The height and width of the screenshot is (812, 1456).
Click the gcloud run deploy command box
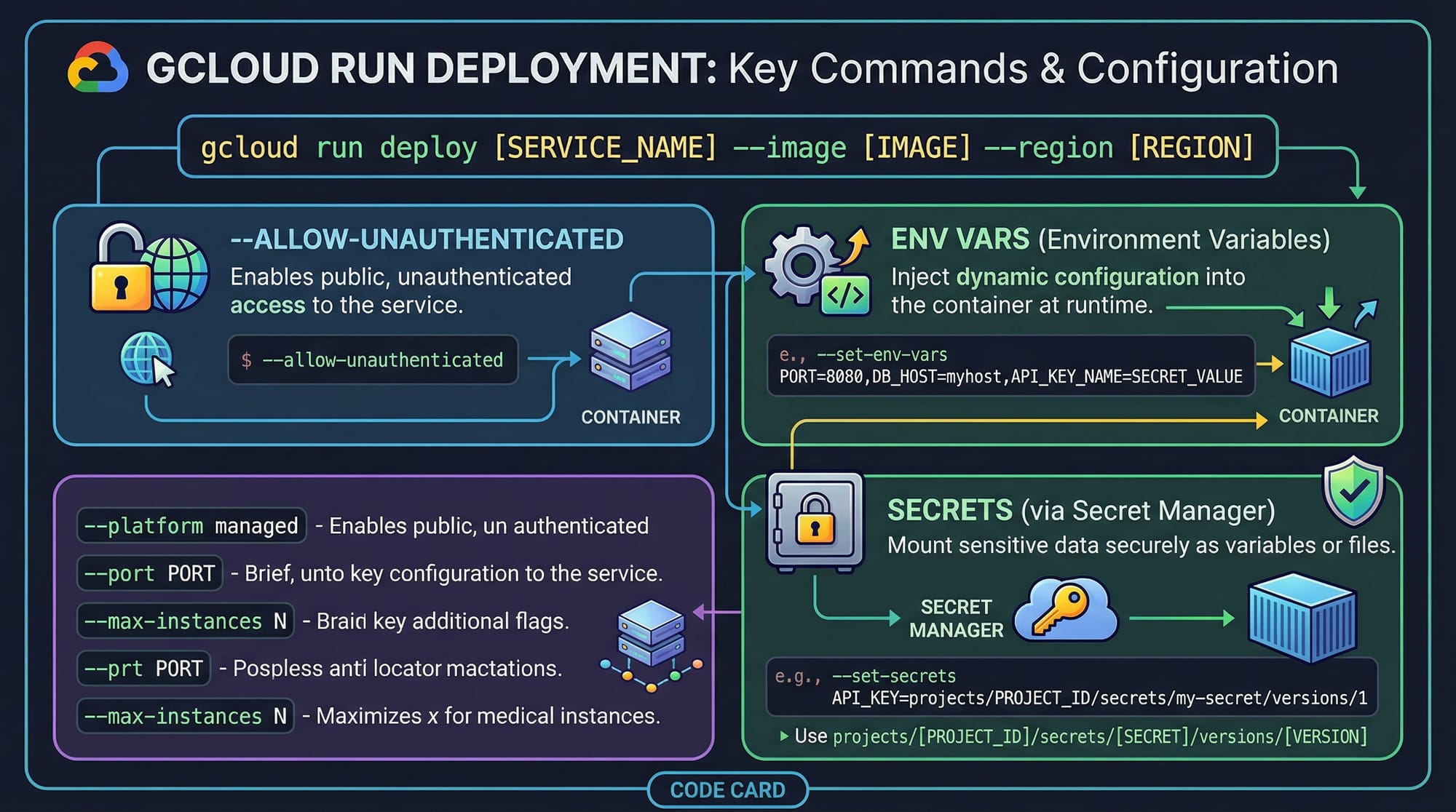[x=727, y=147]
